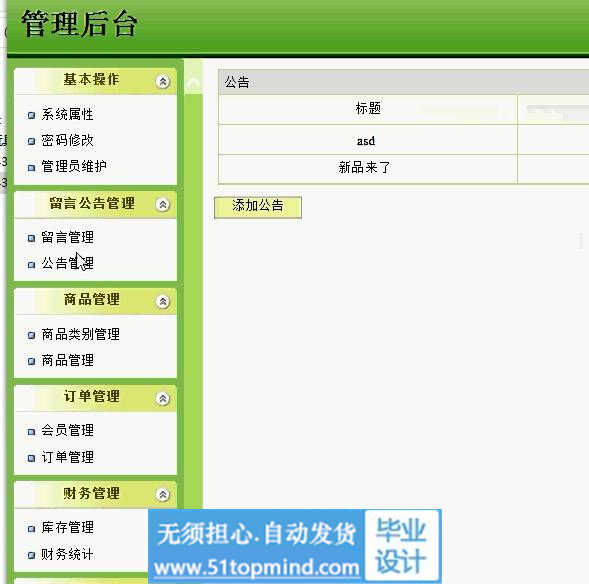
Task: Select the asd announcement row
Action: click(403, 140)
